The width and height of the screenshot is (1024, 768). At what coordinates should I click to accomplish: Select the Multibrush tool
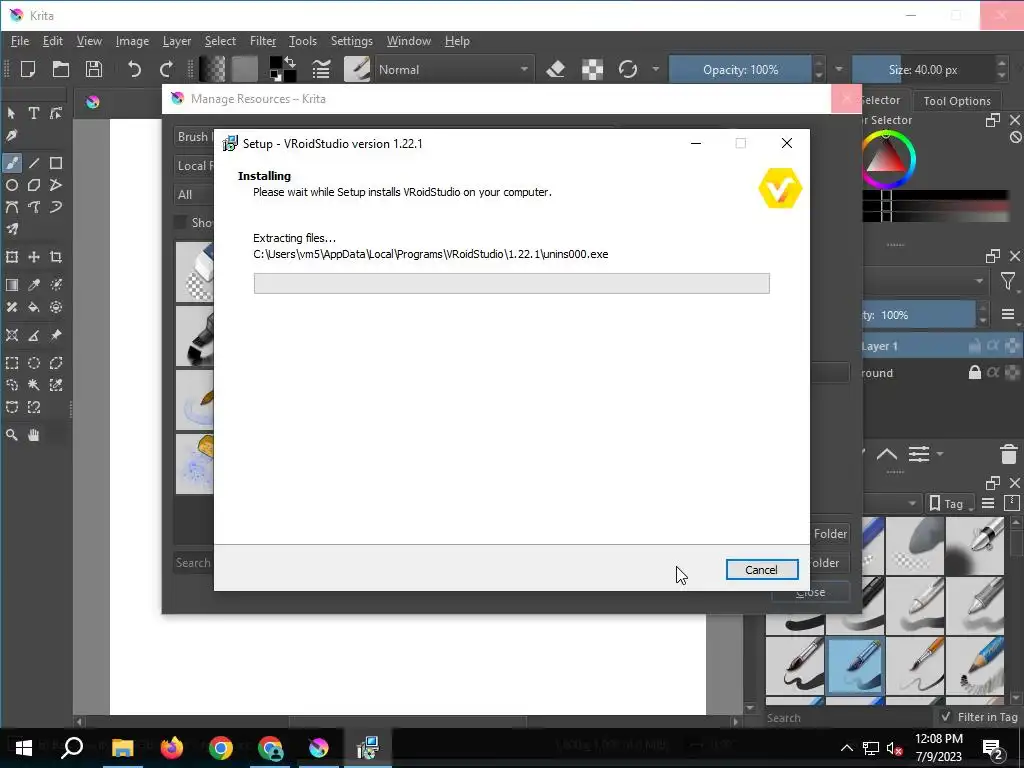point(12,229)
